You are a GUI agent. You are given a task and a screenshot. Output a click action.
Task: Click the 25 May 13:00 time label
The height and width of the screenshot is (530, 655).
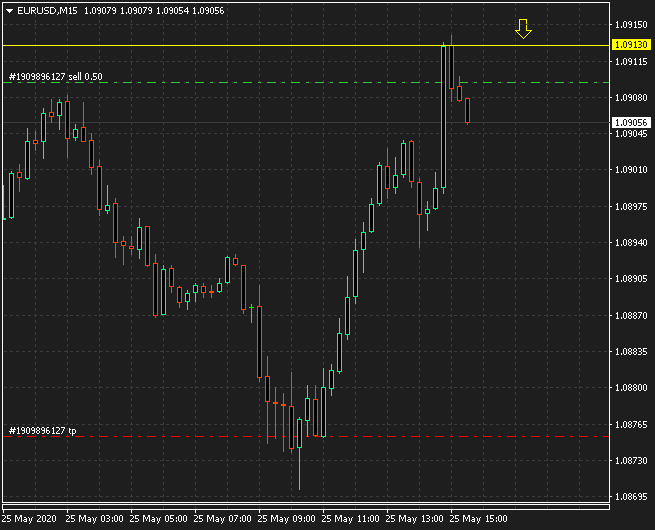coord(414,519)
